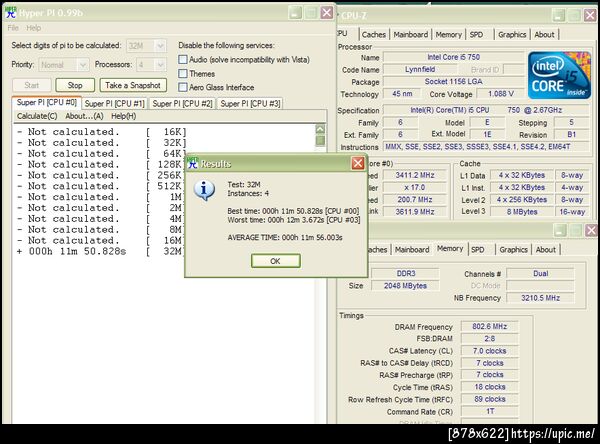Open Mainboard tab in upper CPU-Z window
Image resolution: width=600 pixels, height=444 pixels.
(x=411, y=34)
